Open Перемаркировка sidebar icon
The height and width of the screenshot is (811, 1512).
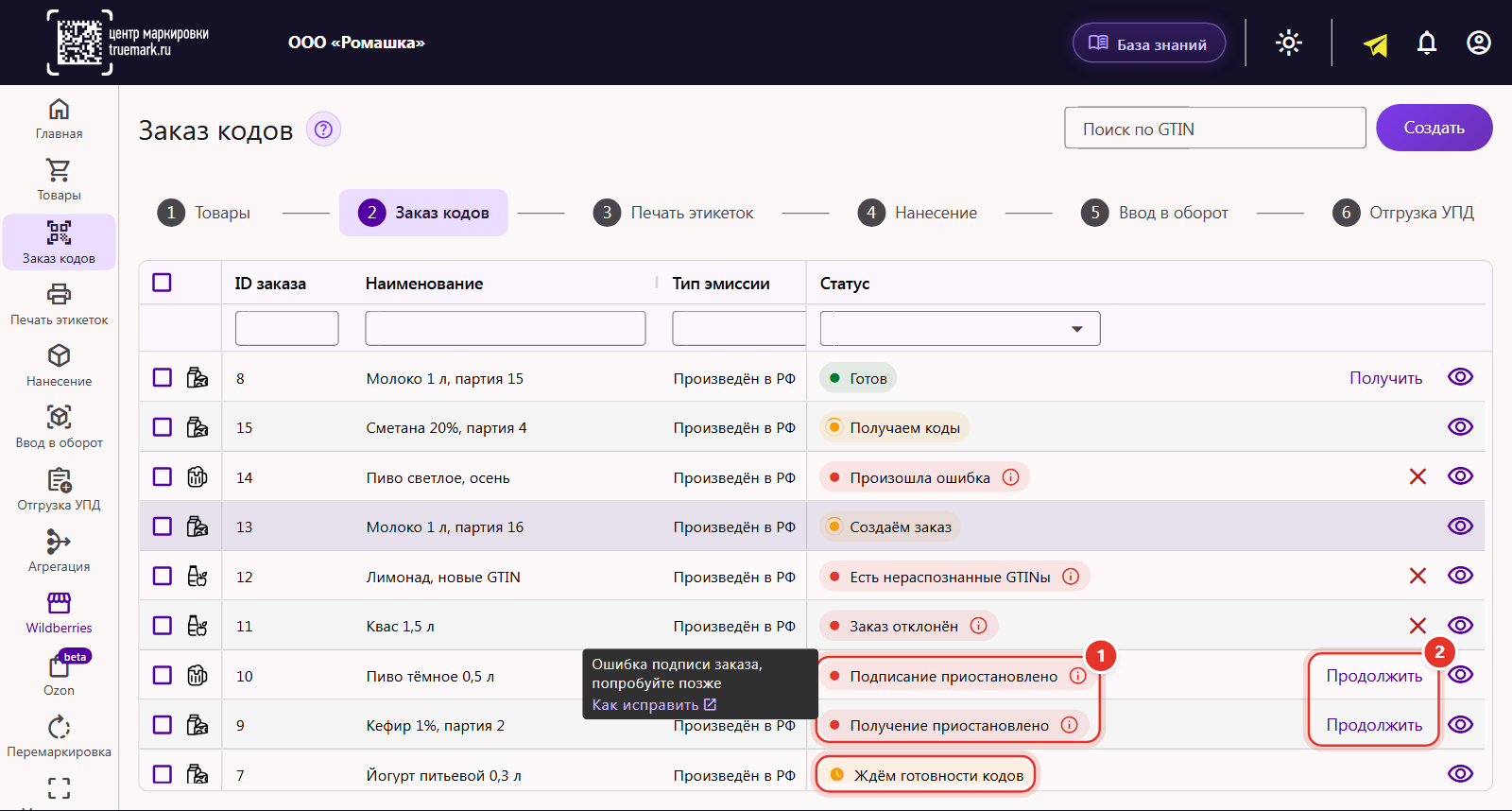click(x=59, y=727)
